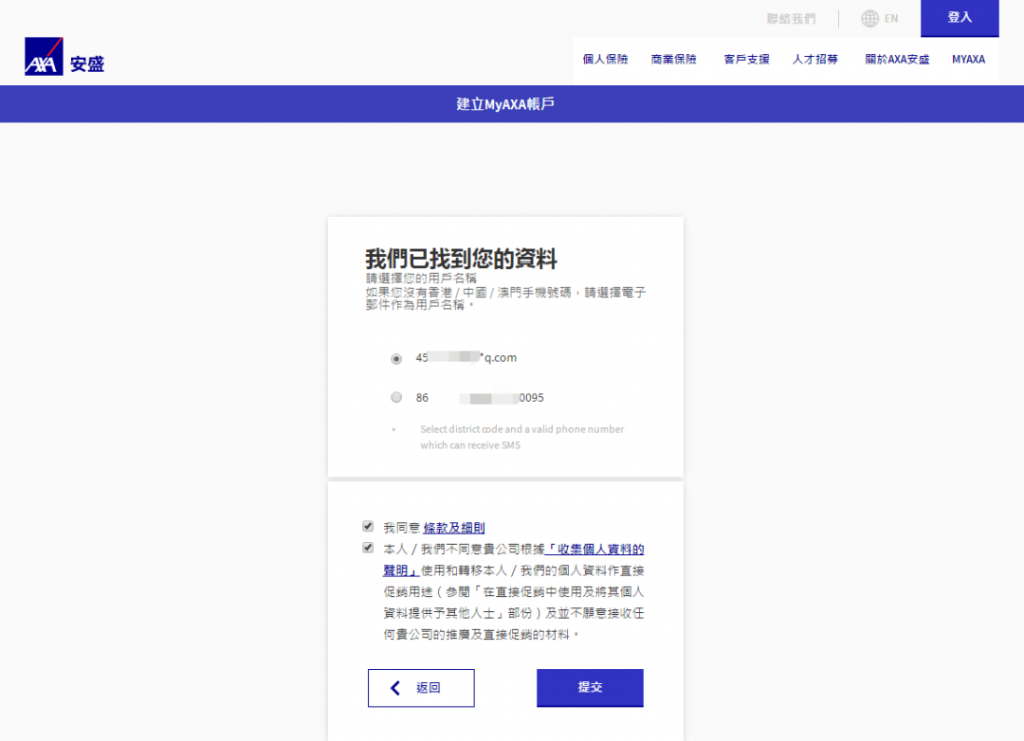Select the phone number 86 username option
This screenshot has height=741, width=1024.
pyautogui.click(x=396, y=397)
